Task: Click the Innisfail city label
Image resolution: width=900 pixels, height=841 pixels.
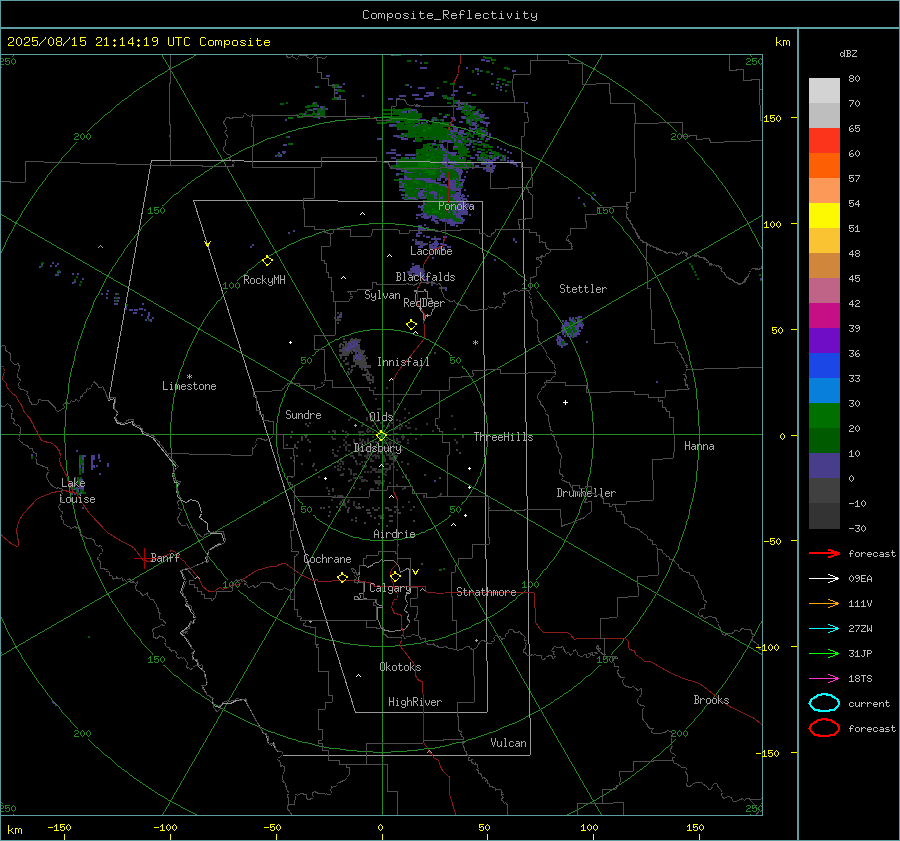Action: tap(403, 362)
